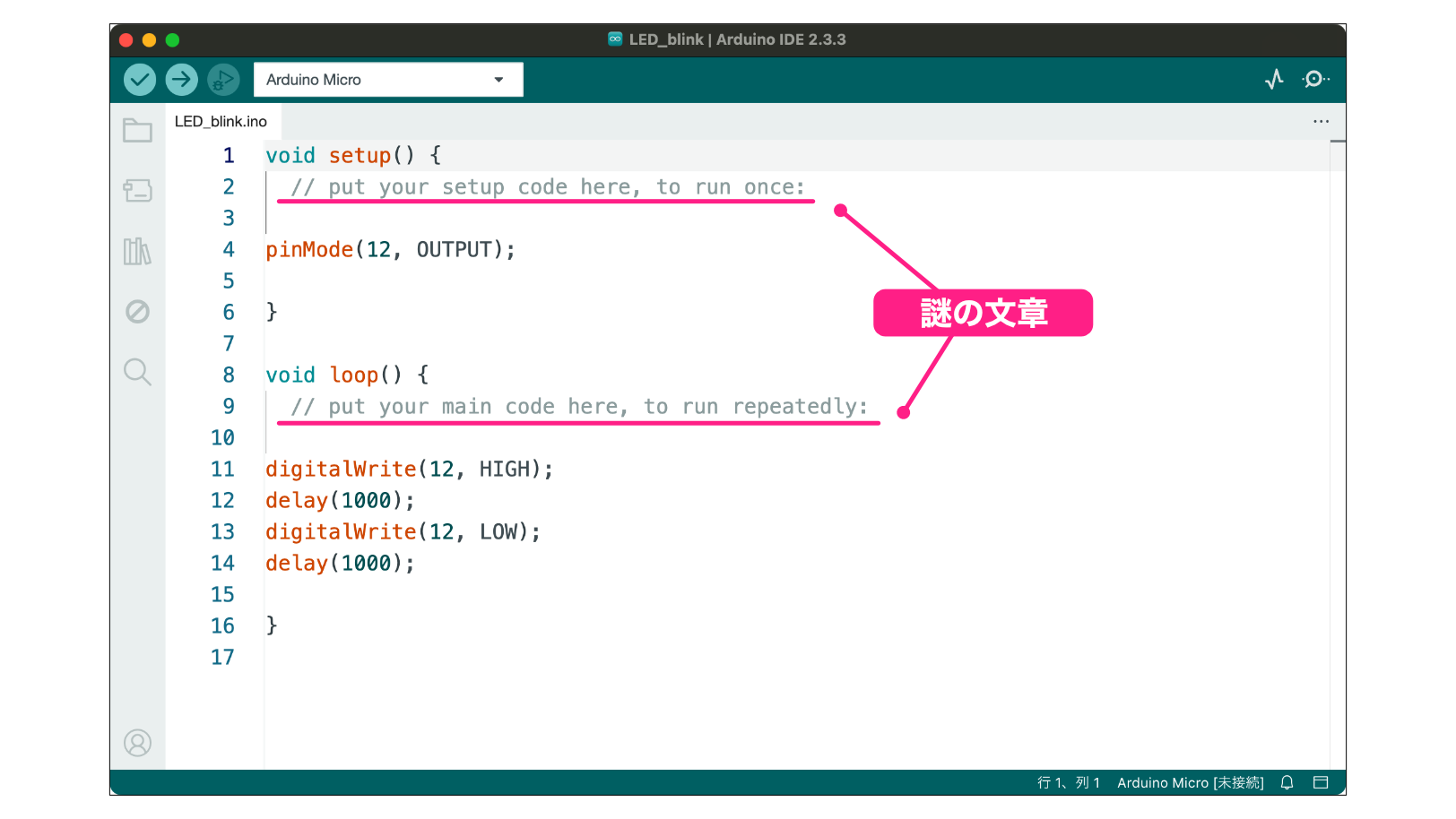The width and height of the screenshot is (1456, 819).
Task: Click the editor vertical scrollbar
Action: [1338, 453]
